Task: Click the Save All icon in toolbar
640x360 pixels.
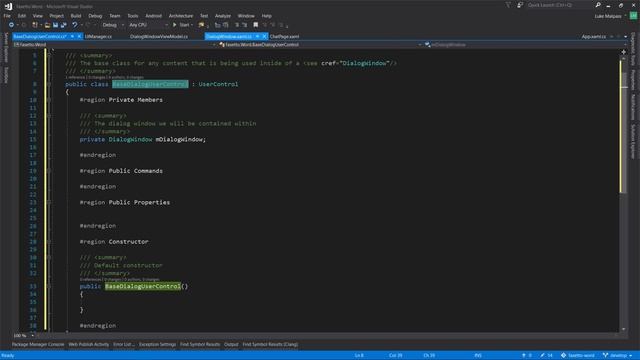Action: 64,25
